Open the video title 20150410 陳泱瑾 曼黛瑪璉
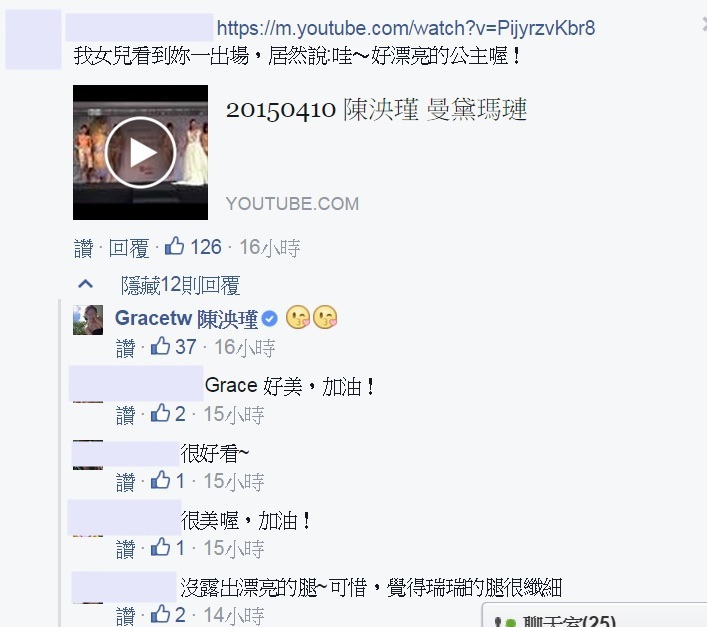 coord(376,110)
